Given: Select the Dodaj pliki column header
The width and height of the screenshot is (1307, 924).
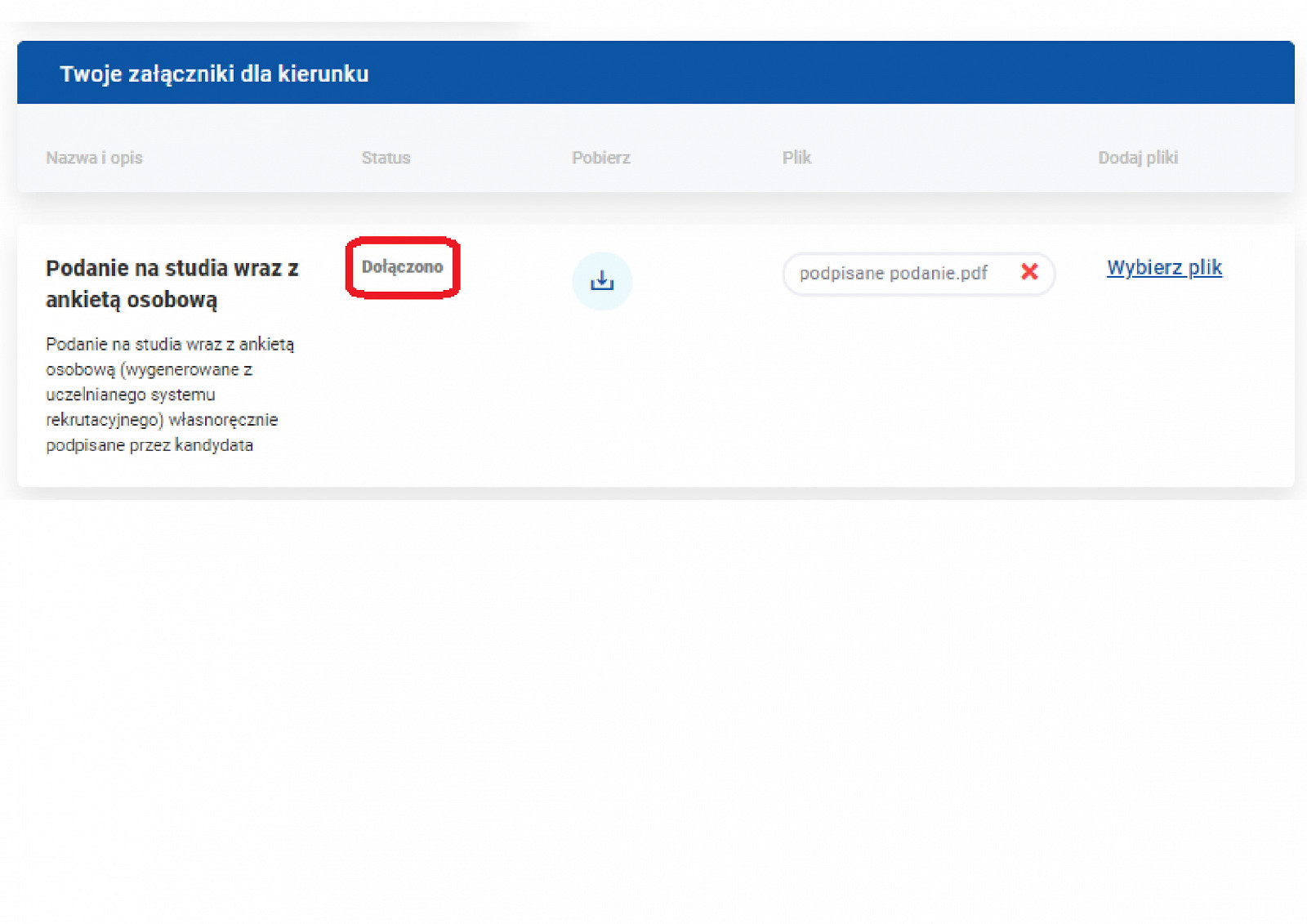Looking at the screenshot, I should pos(1137,158).
